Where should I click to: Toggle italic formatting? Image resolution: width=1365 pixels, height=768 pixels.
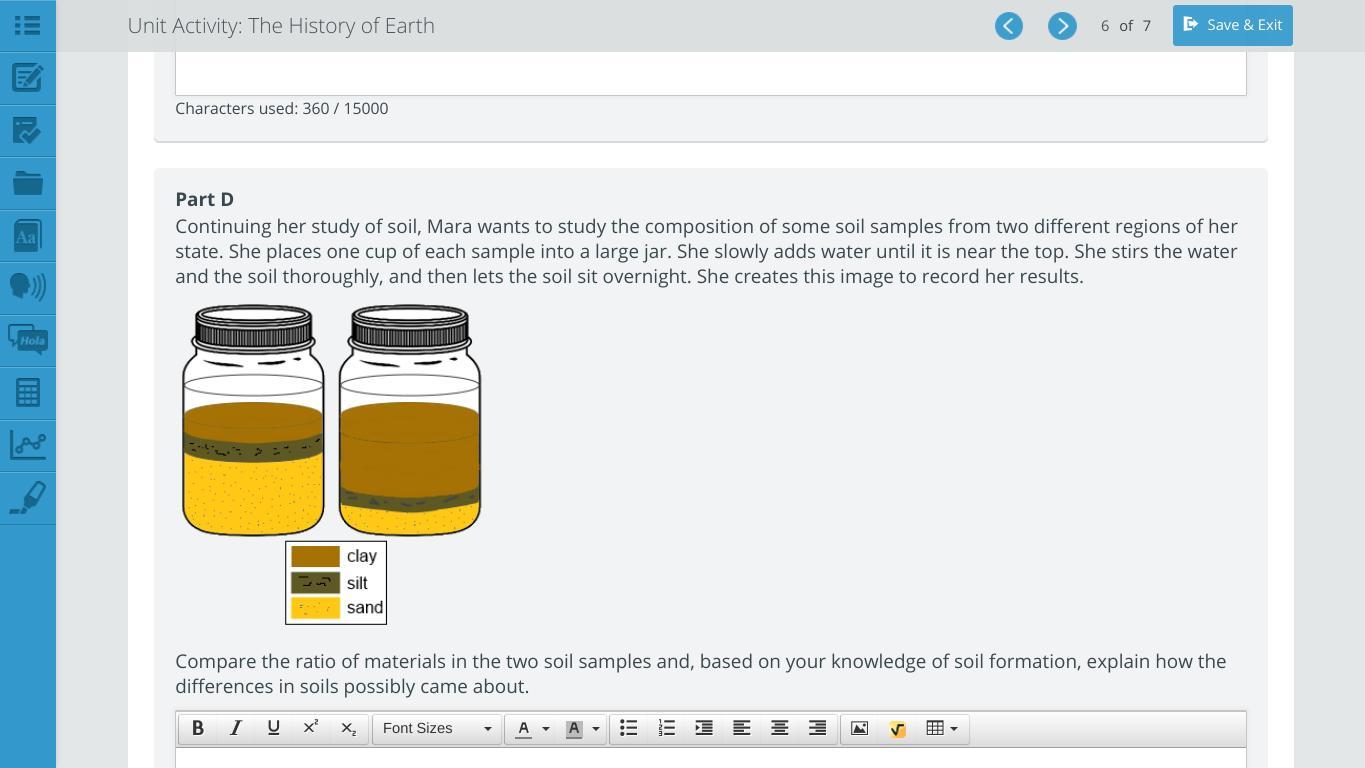point(235,728)
